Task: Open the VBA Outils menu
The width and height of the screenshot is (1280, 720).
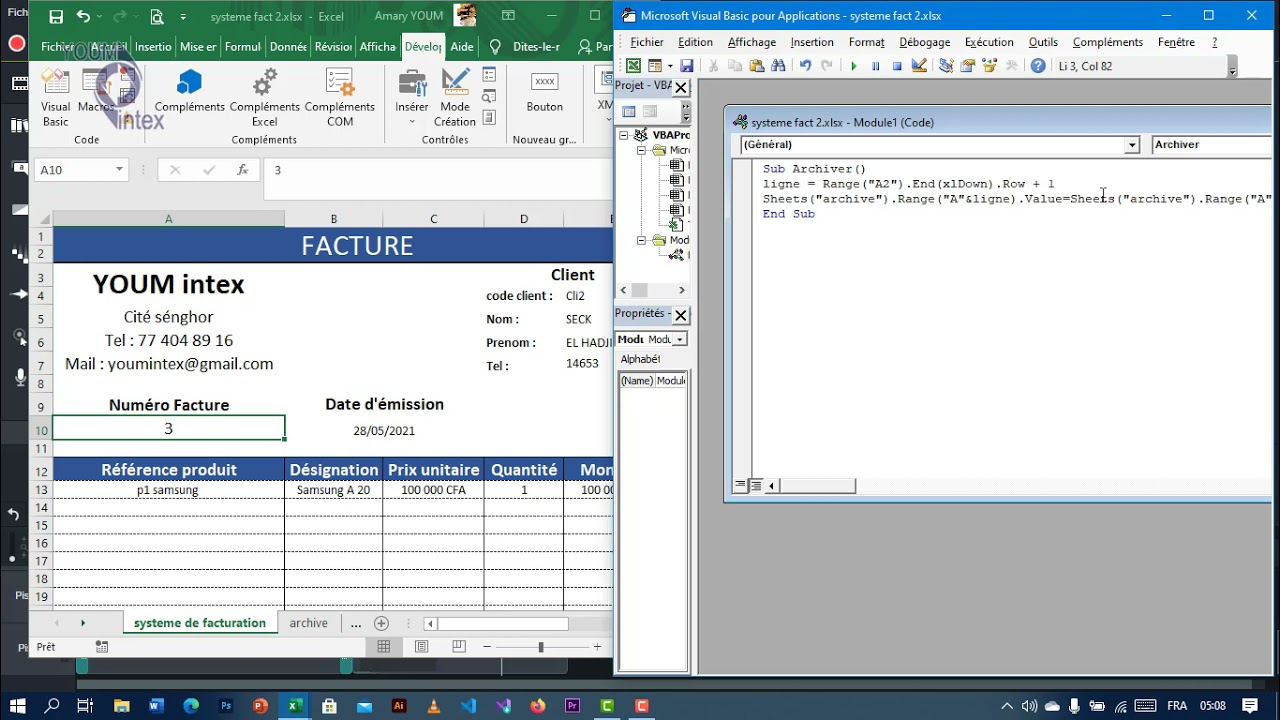Action: pyautogui.click(x=1043, y=42)
